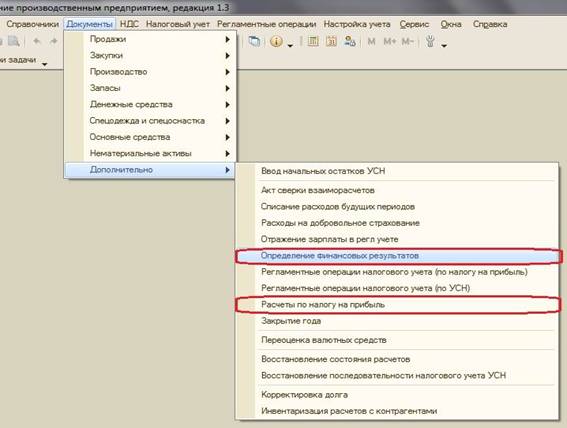Click the M- memory subtract button
This screenshot has height=428, width=567.
click(x=408, y=42)
